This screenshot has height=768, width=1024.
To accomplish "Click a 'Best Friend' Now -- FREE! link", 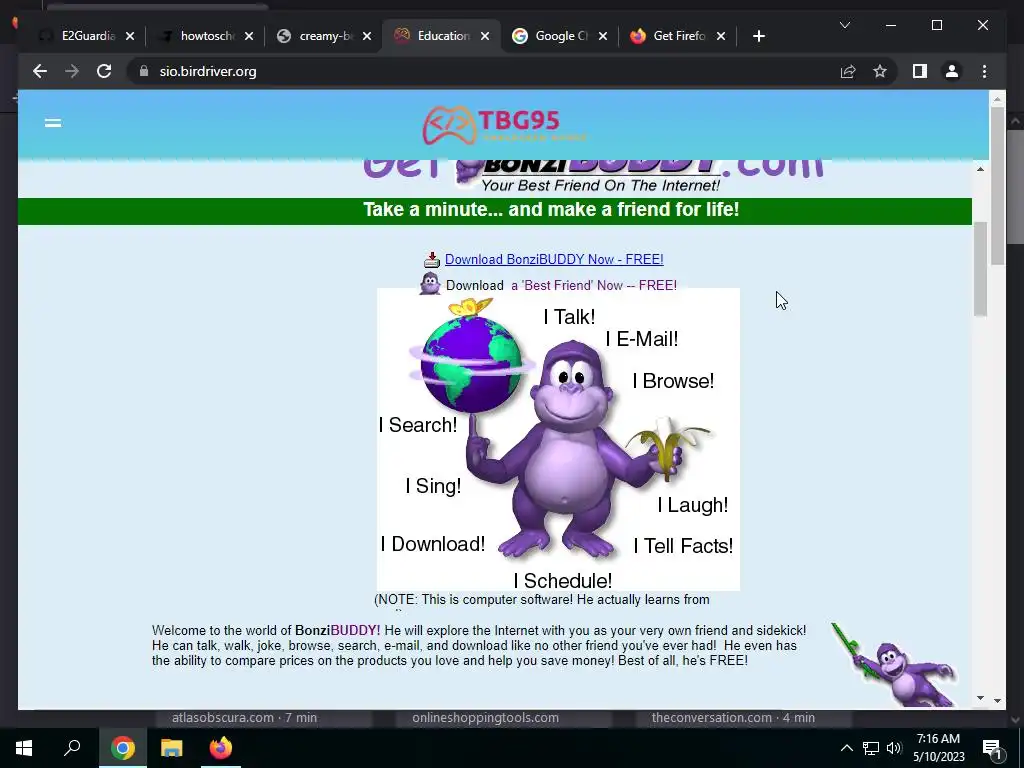I will pyautogui.click(x=594, y=285).
